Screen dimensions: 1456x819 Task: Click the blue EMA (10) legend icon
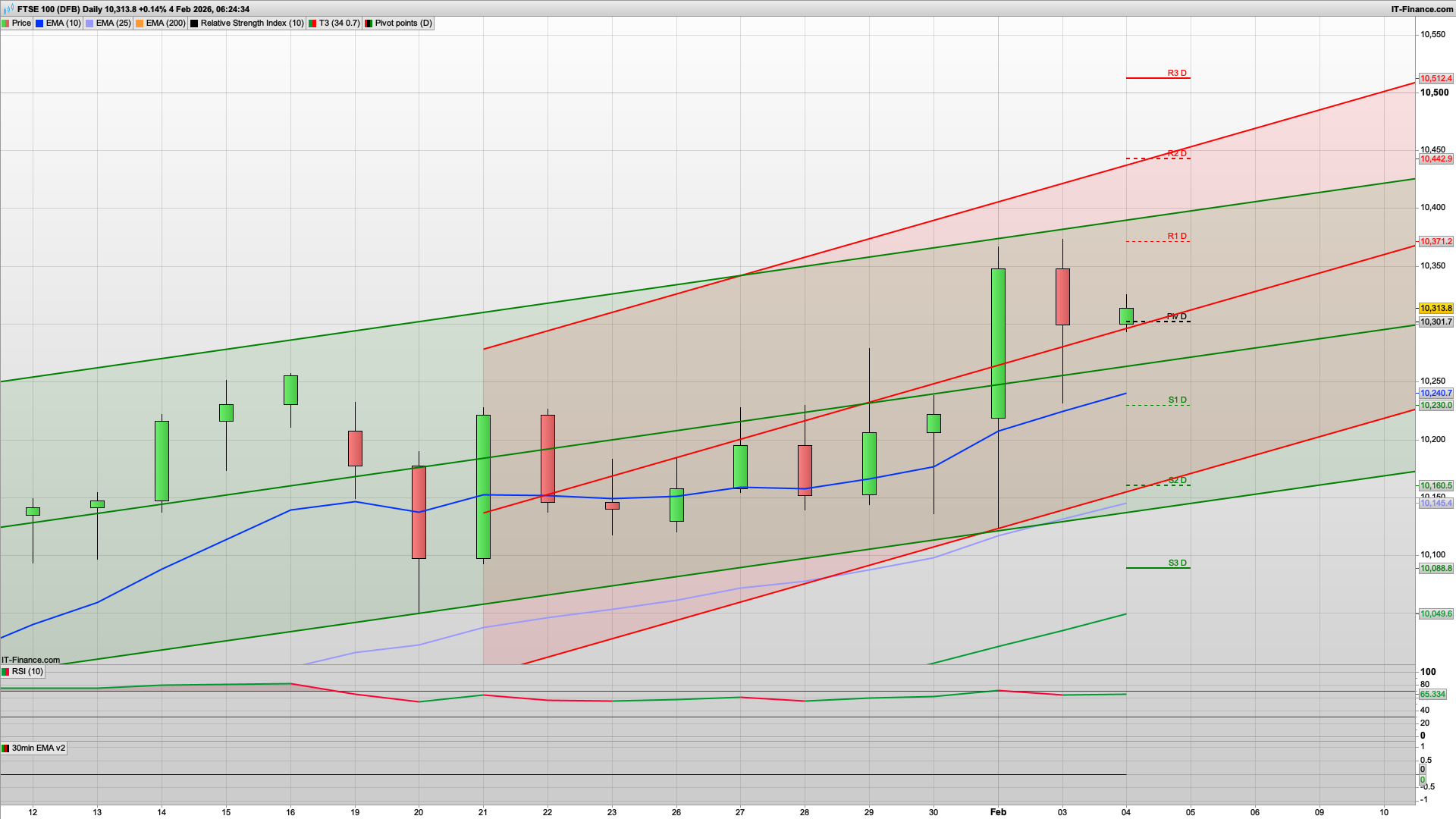point(38,24)
